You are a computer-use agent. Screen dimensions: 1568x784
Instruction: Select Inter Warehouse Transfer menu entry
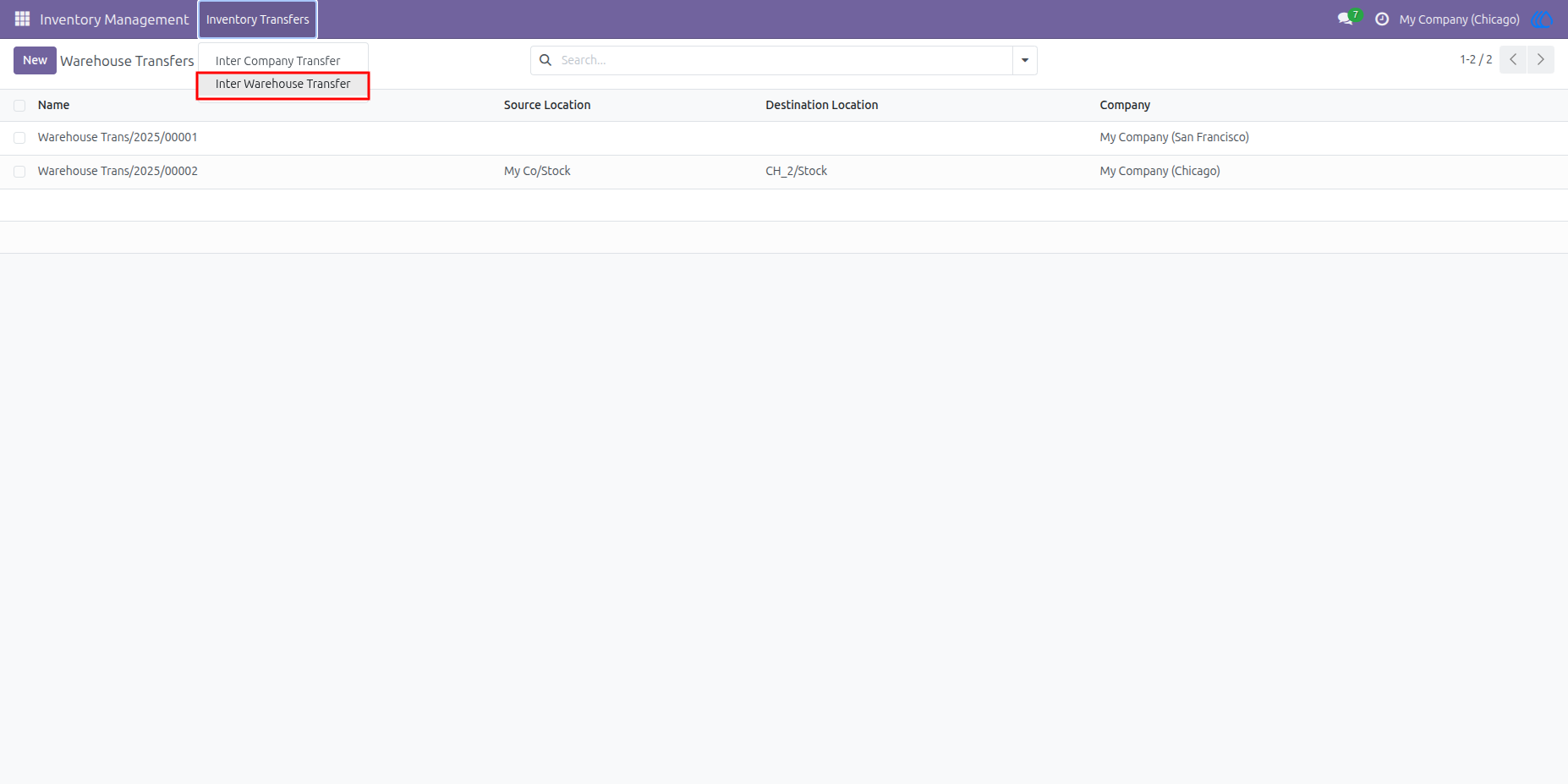point(282,84)
